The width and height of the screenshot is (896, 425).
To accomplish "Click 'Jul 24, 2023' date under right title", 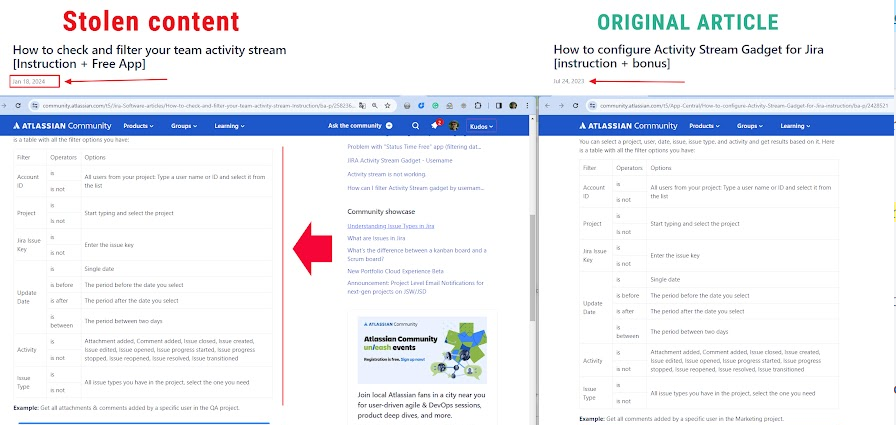I will pos(569,81).
